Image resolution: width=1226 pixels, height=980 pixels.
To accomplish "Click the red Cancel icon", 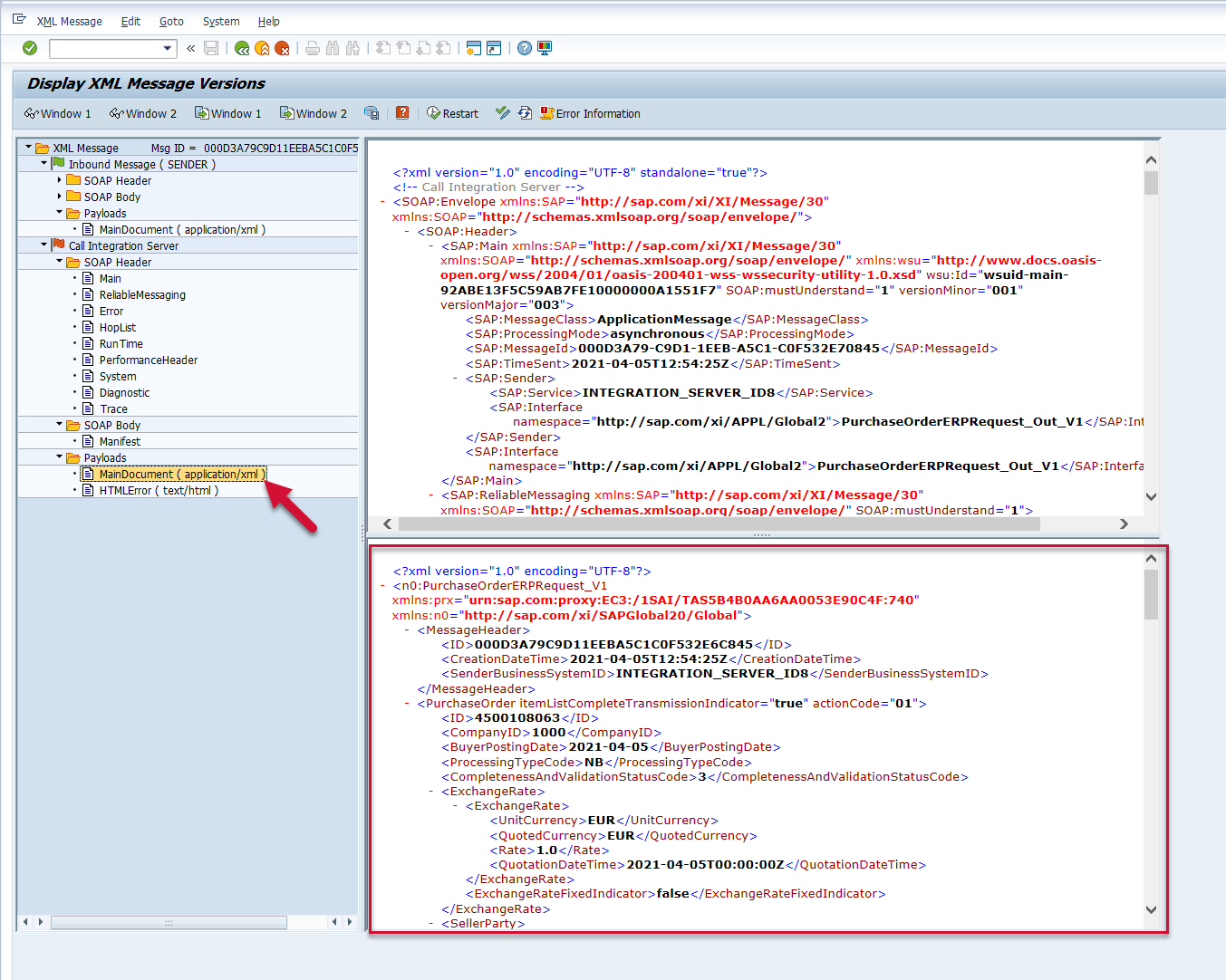I will (282, 48).
